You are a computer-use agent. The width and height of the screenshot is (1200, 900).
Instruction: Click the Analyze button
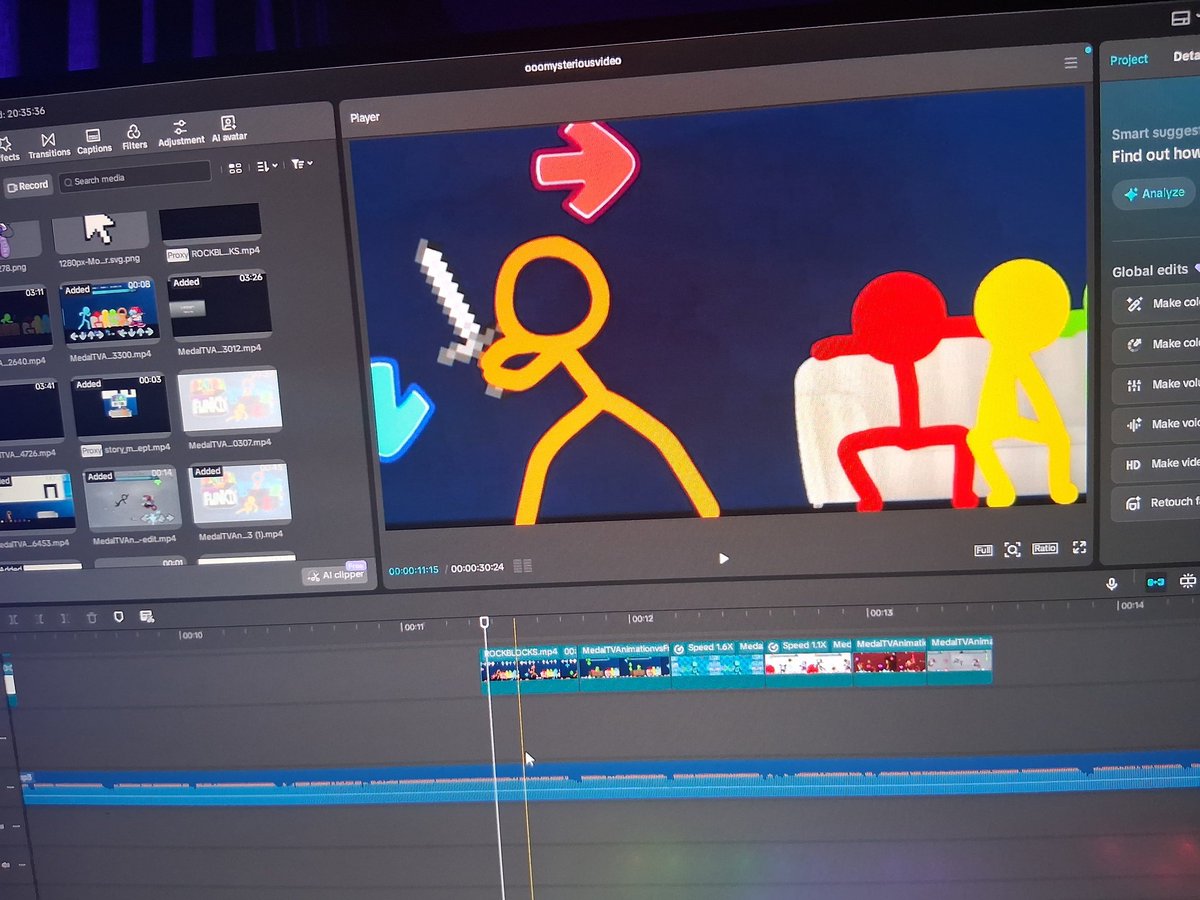click(1155, 193)
